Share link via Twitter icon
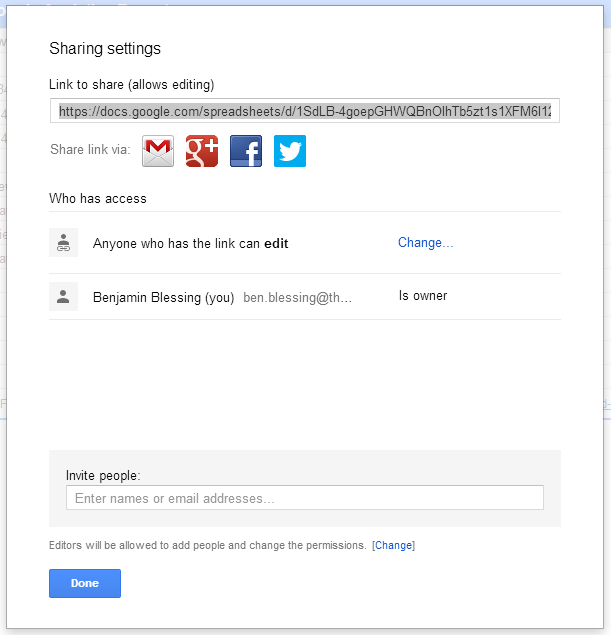The width and height of the screenshot is (611, 635). (x=290, y=151)
